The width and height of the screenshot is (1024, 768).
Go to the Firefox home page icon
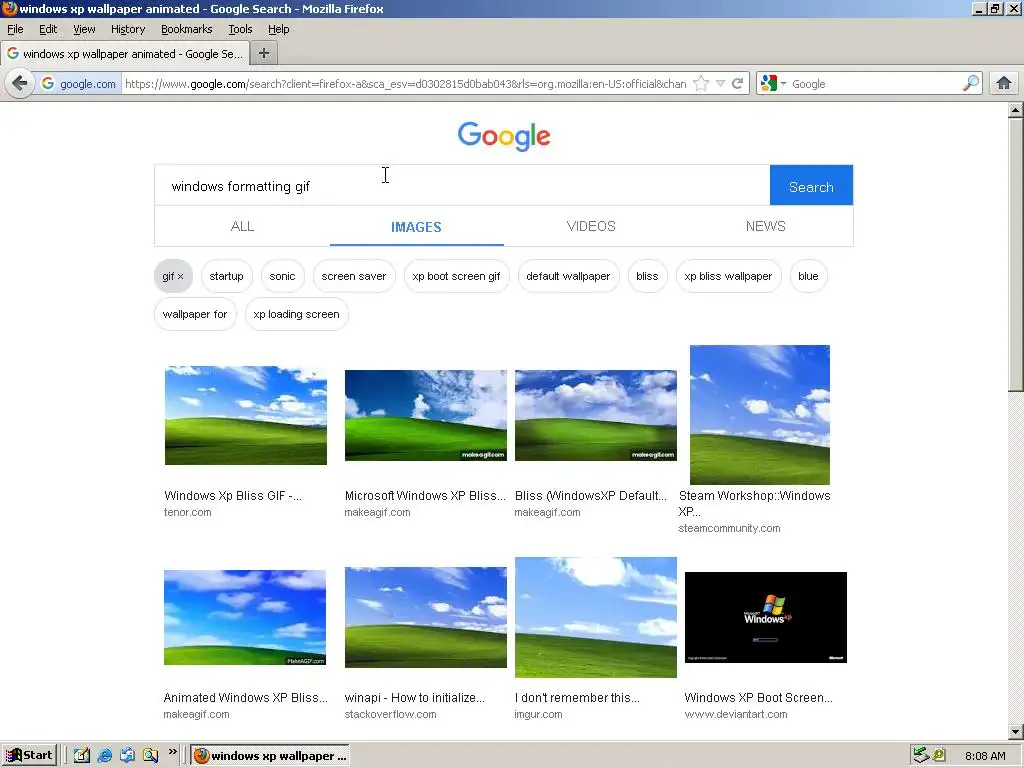pyautogui.click(x=1004, y=83)
